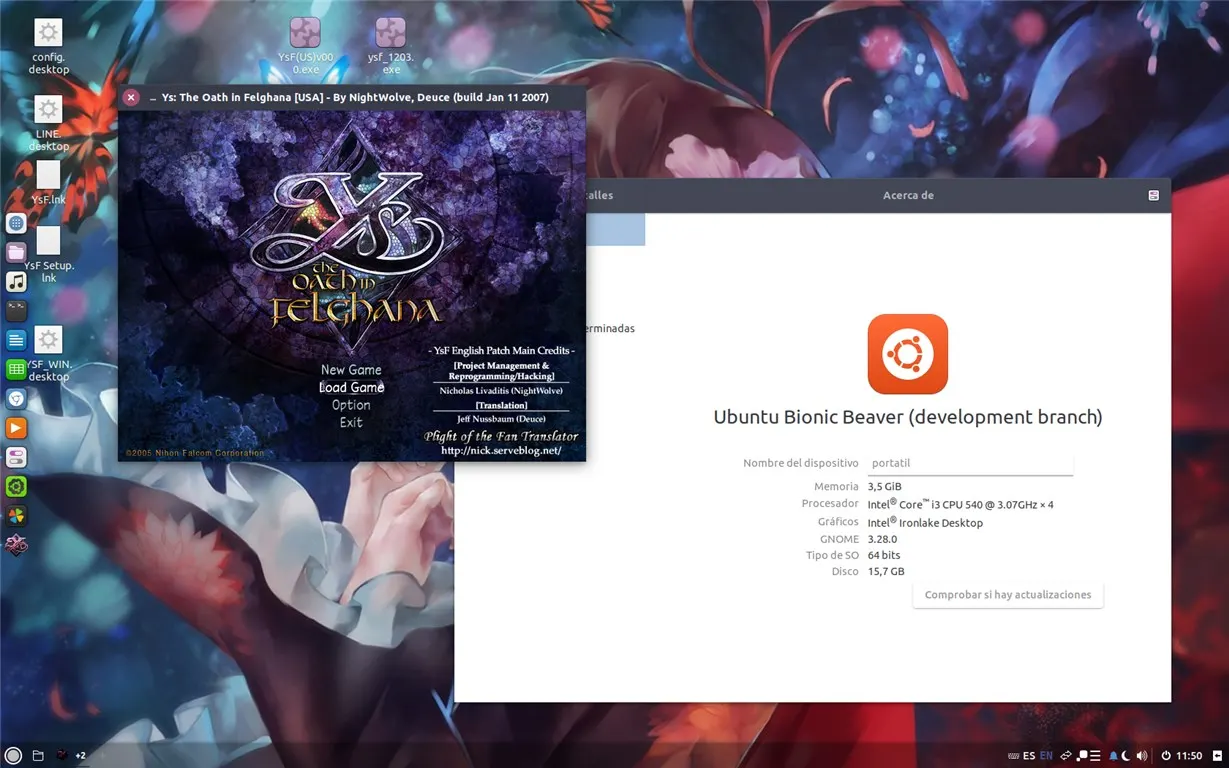Click the Ys game icon at the dock bottom
1229x768 pixels.
click(x=15, y=545)
